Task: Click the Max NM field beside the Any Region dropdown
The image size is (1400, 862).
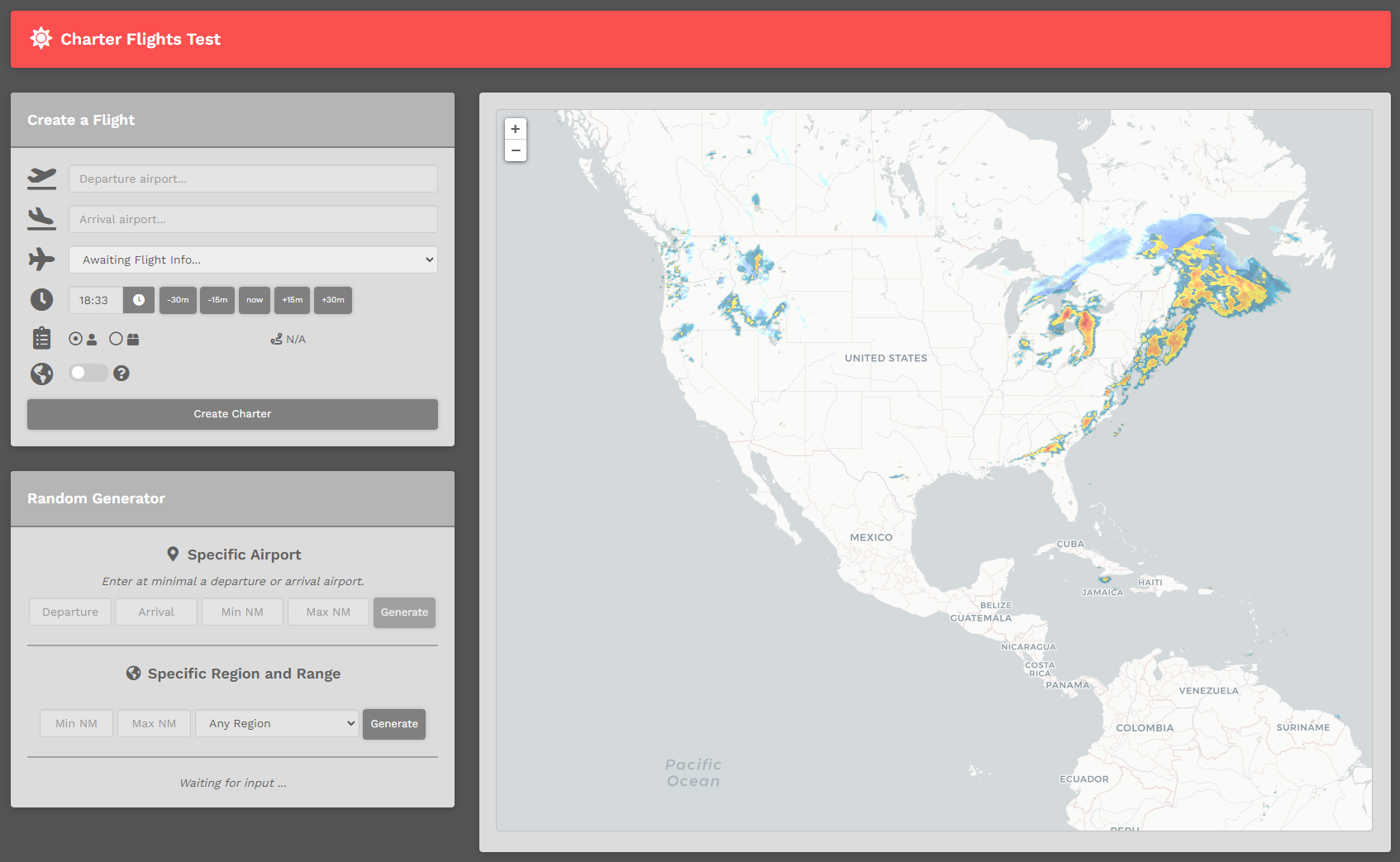Action: [154, 723]
